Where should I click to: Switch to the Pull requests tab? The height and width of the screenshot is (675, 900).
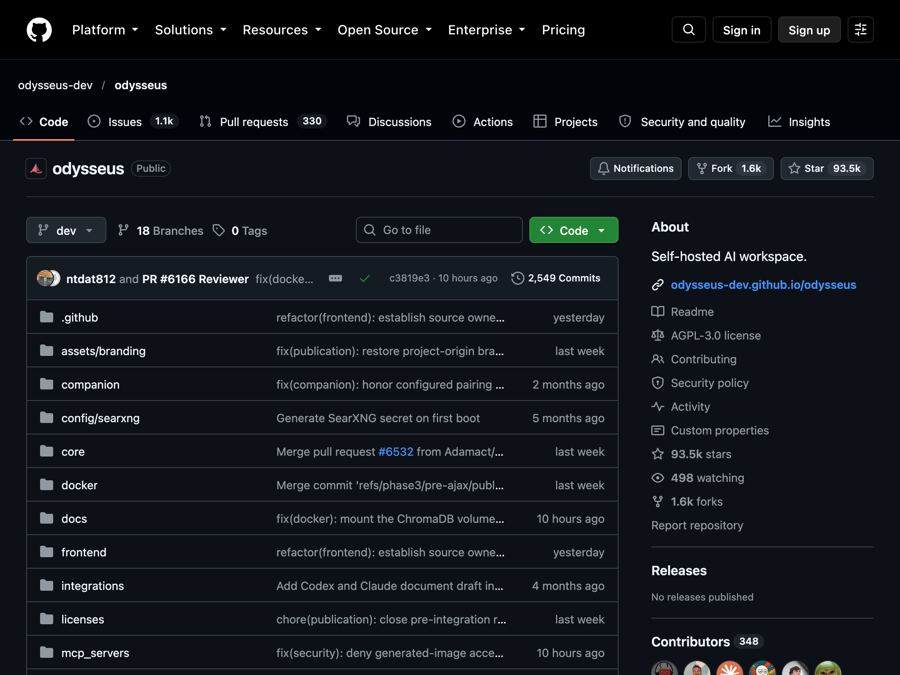[262, 122]
